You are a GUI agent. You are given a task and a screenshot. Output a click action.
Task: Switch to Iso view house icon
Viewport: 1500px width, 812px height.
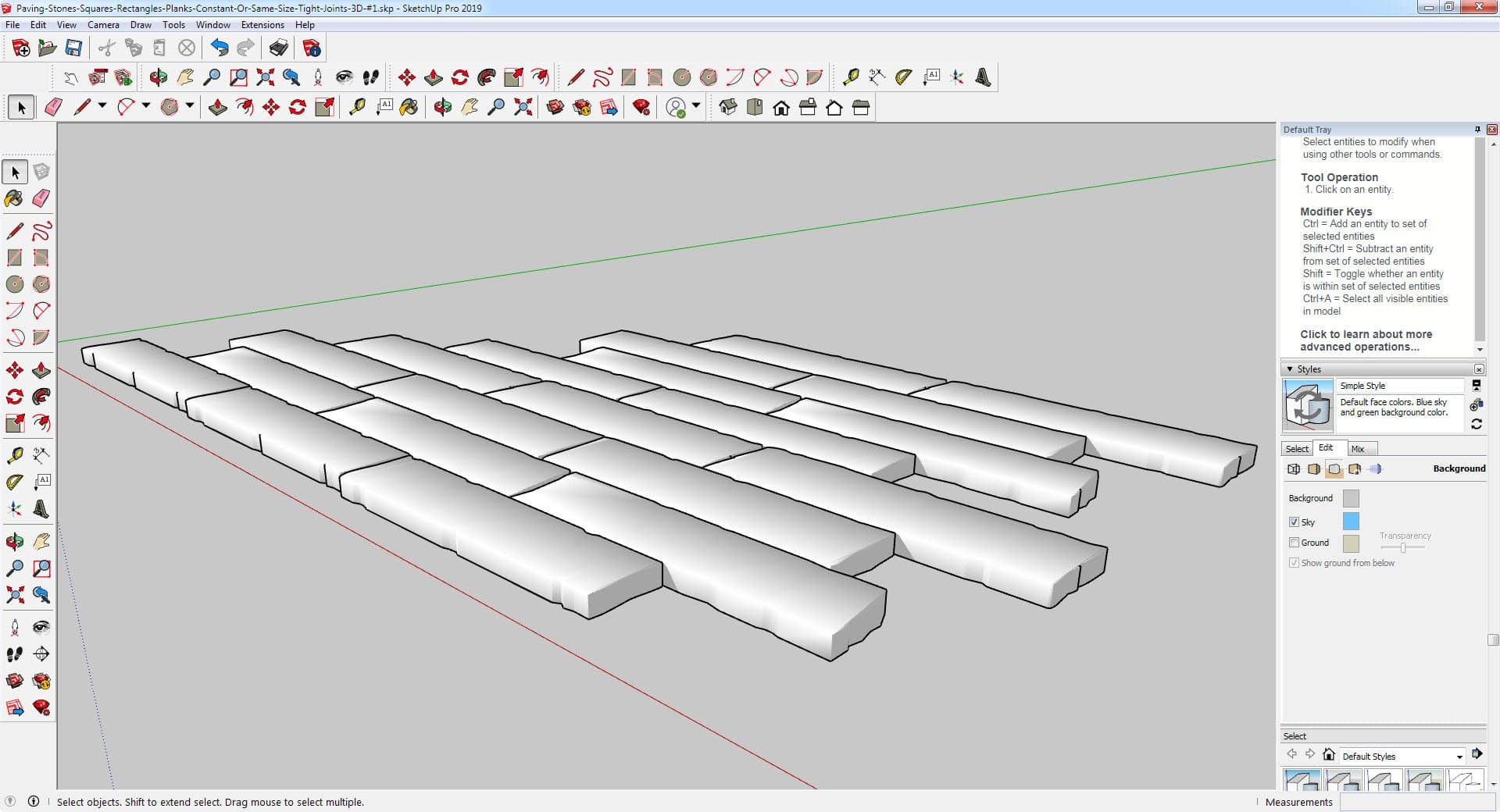pos(728,108)
